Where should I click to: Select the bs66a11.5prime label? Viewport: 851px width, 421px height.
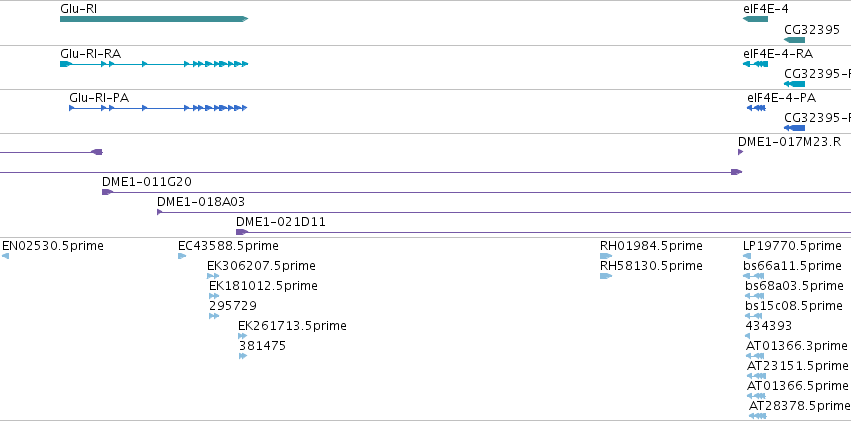793,266
